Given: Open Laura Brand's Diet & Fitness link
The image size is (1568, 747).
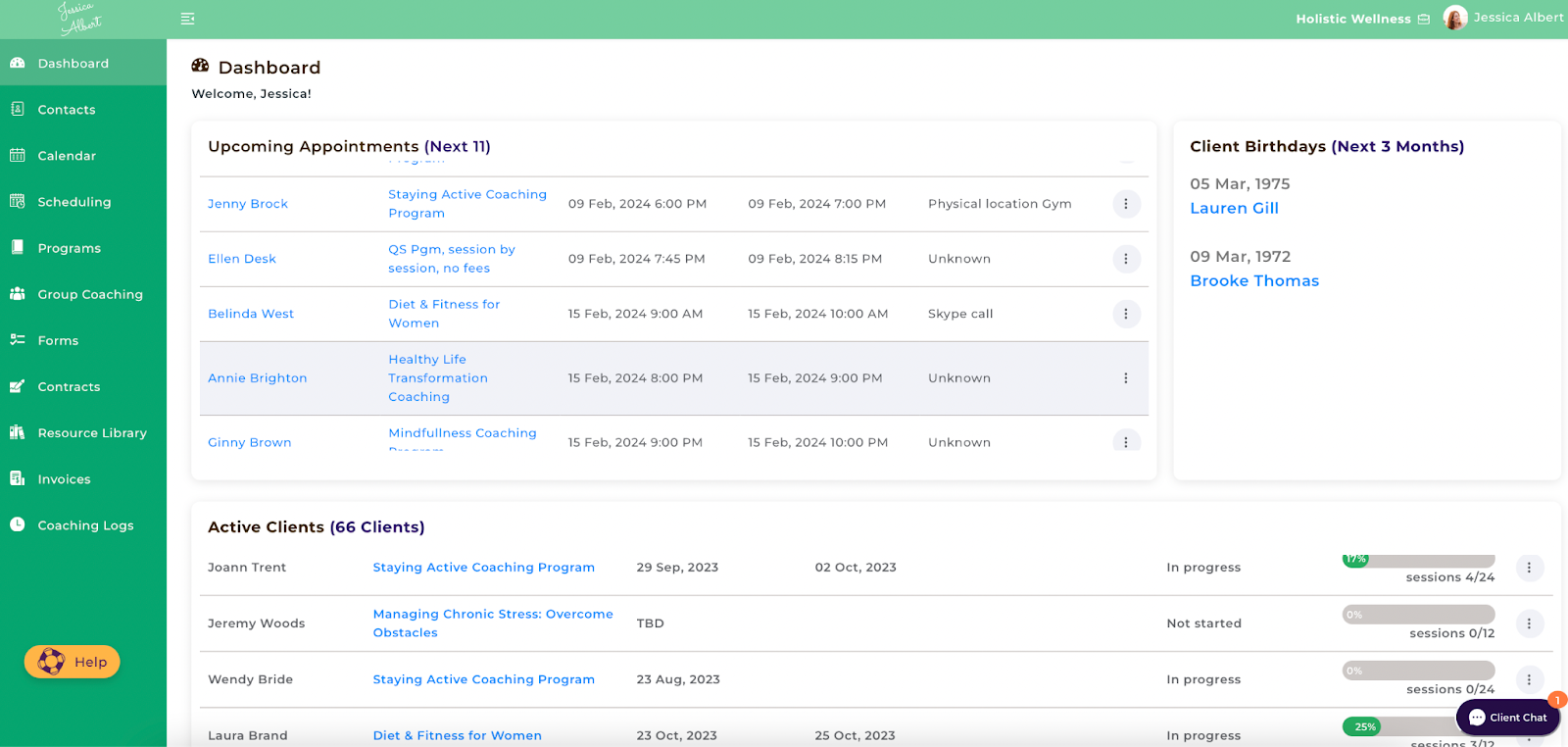Looking at the screenshot, I should (457, 735).
